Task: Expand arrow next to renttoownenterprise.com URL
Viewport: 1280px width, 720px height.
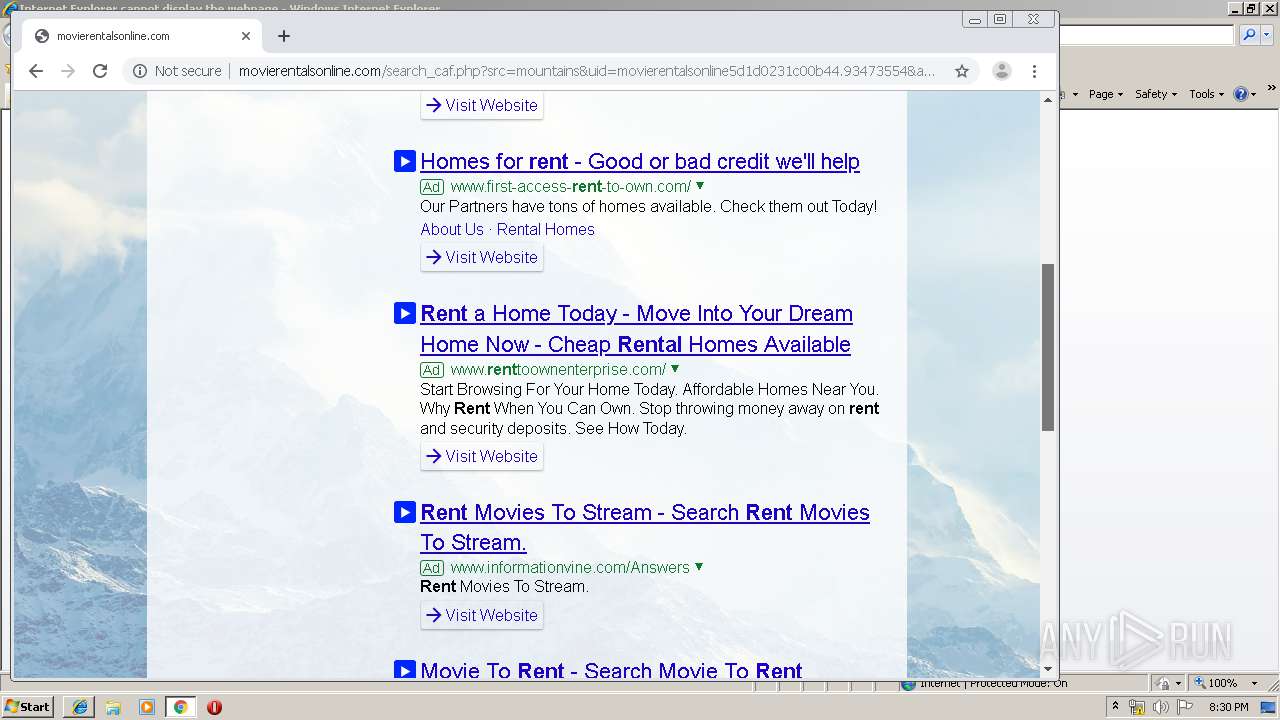Action: (x=675, y=369)
